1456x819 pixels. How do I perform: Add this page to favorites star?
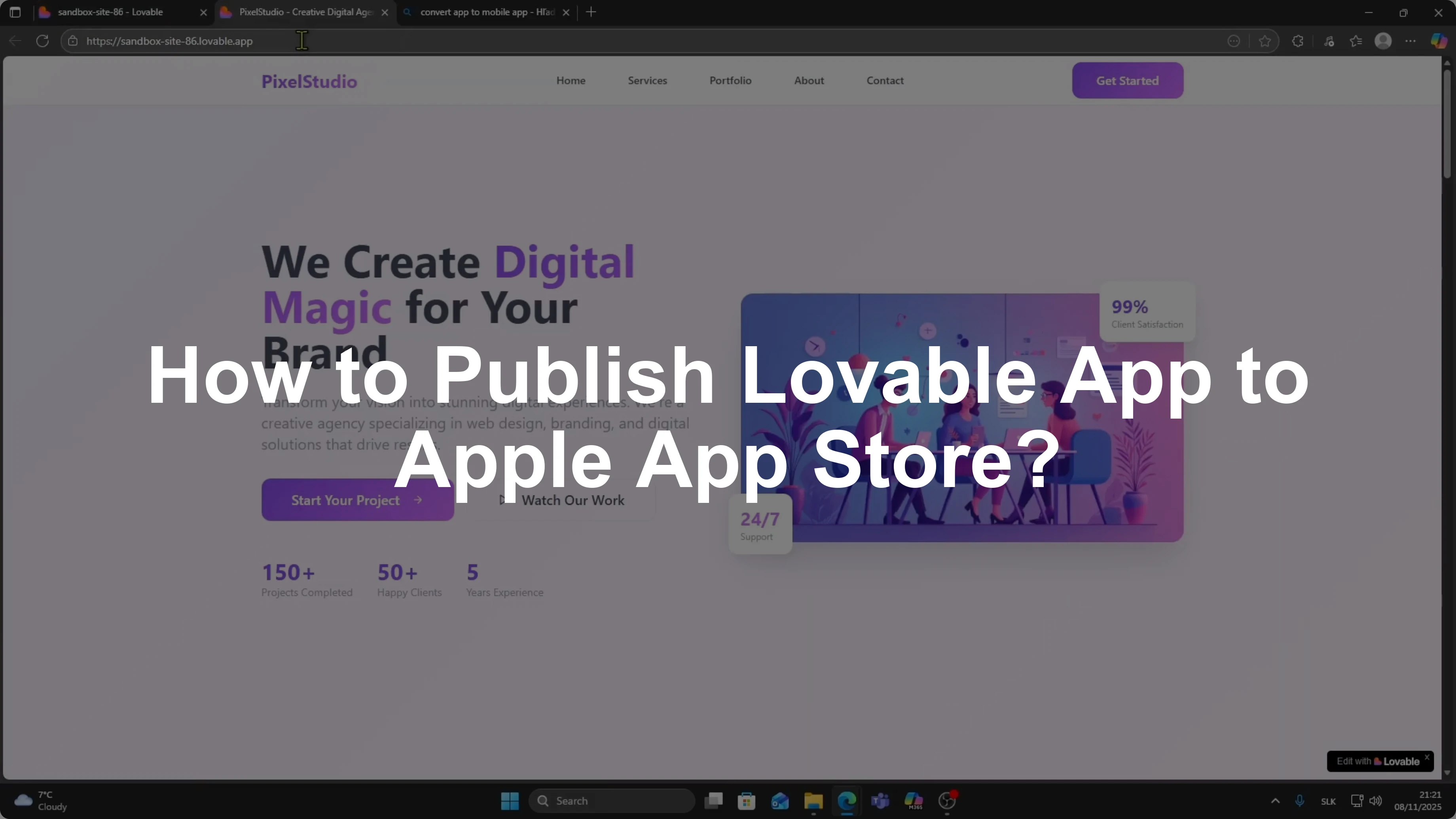tap(1265, 41)
